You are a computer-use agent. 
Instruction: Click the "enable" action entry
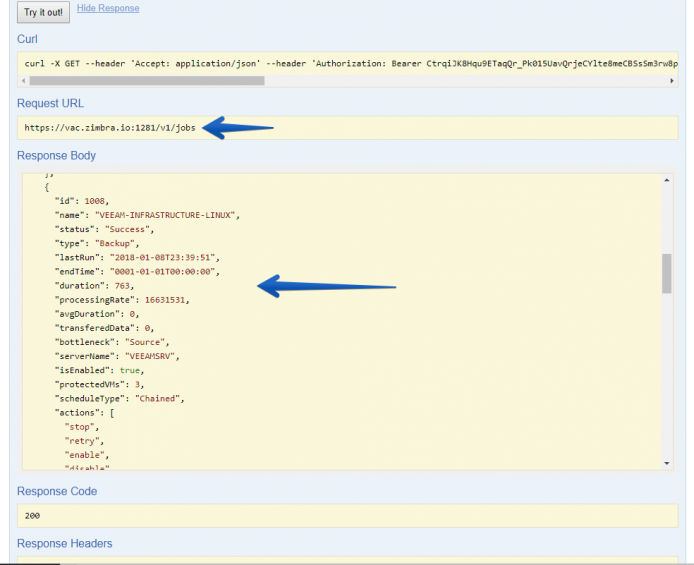pos(85,455)
